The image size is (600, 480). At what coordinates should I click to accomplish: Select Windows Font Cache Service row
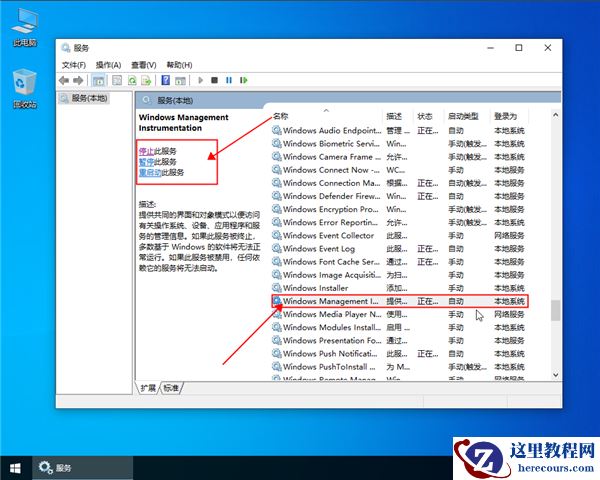point(399,261)
